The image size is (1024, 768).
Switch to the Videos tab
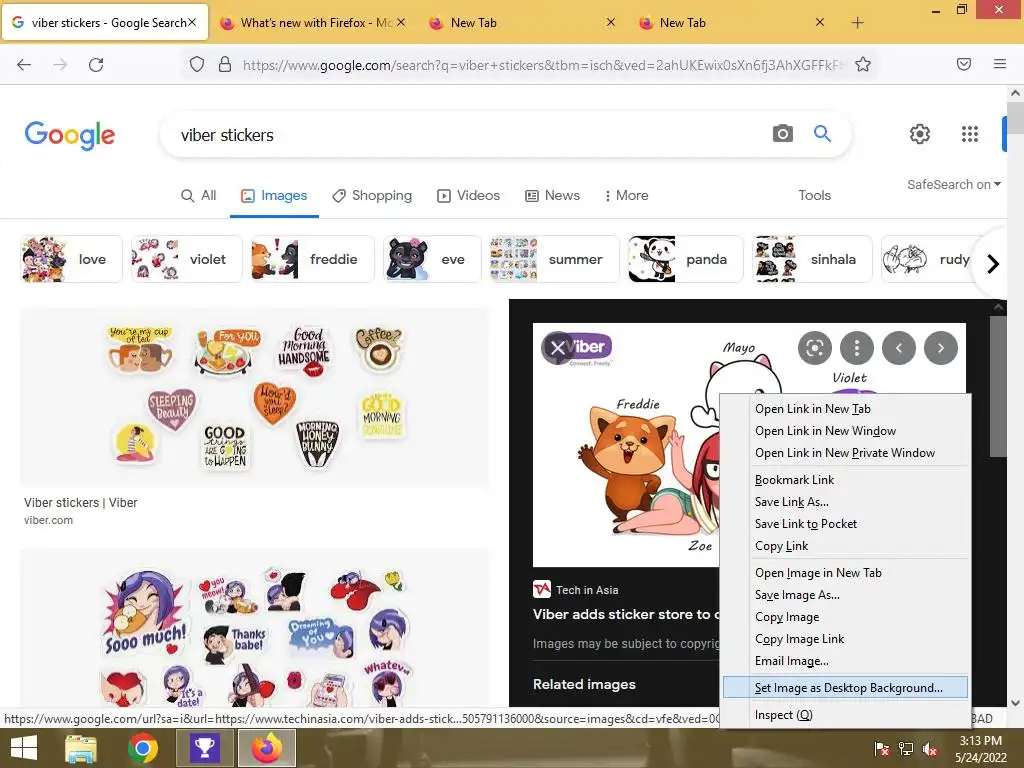coord(468,195)
